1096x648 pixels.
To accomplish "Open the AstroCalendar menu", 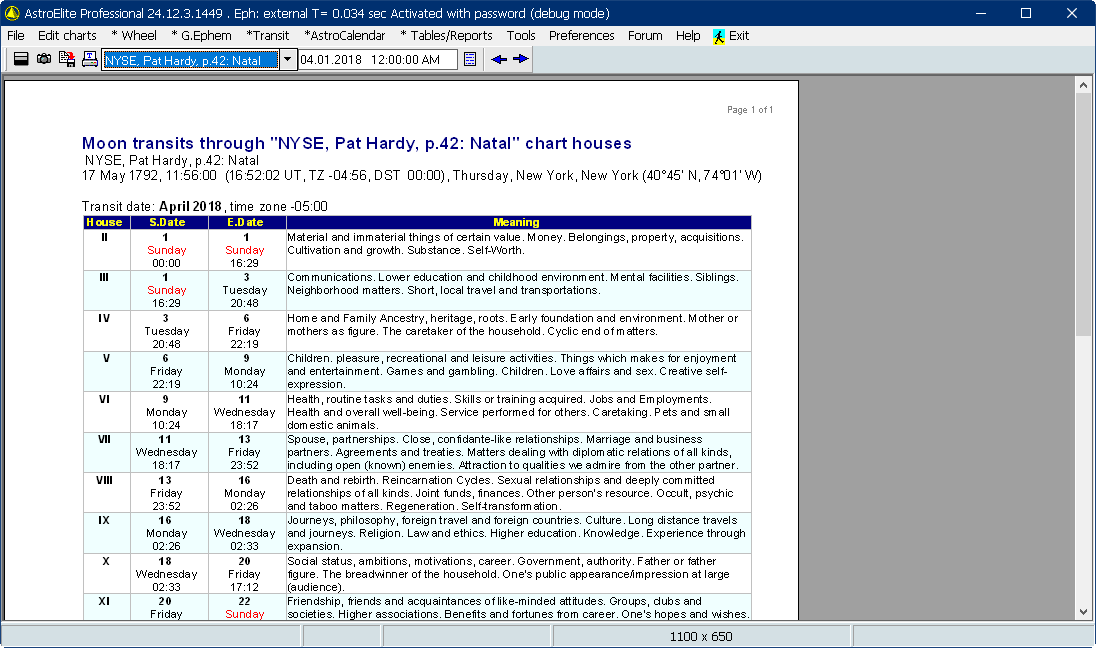I will point(345,36).
